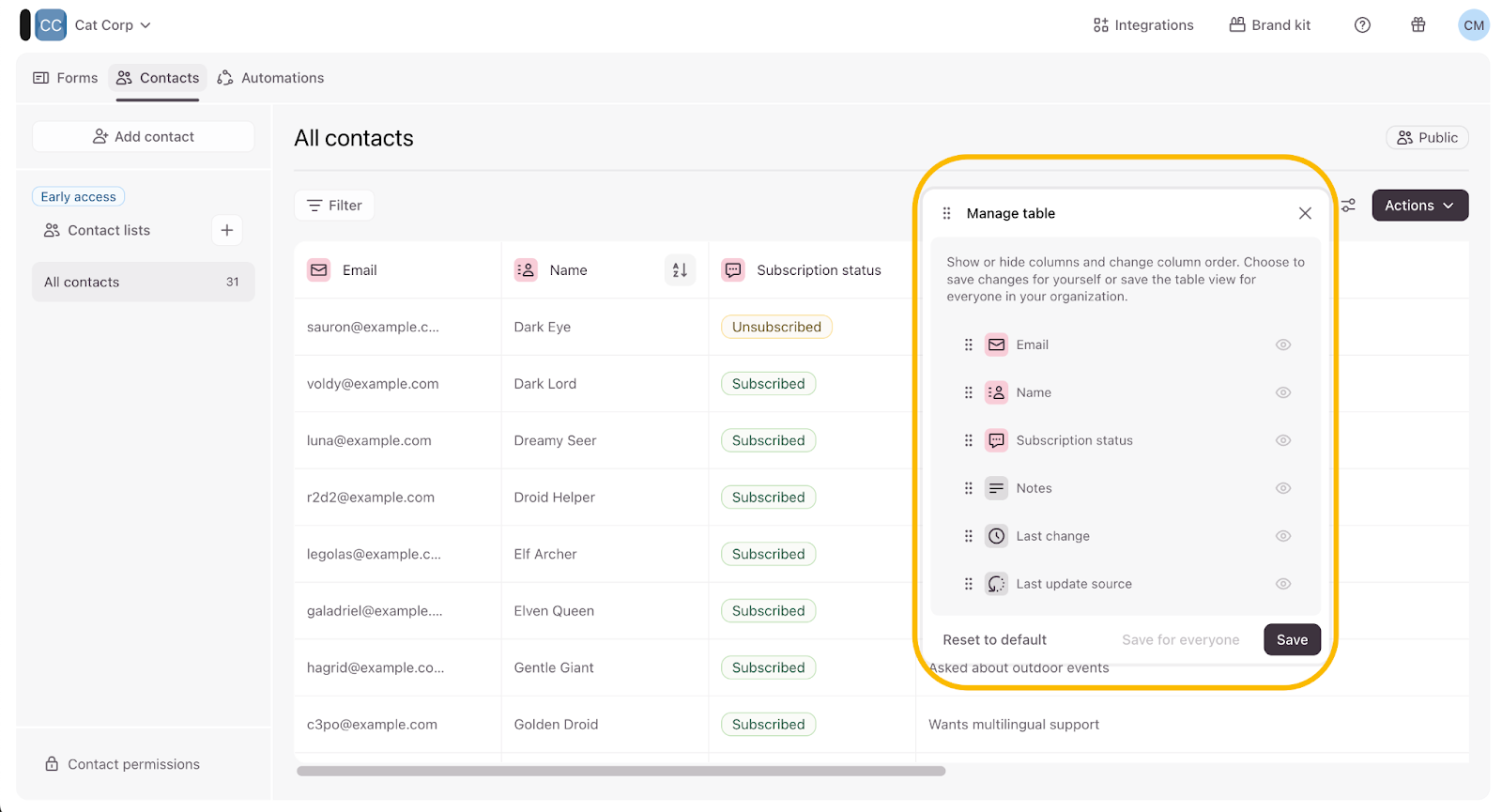This screenshot has height=812, width=1502.
Task: Hide the Last update source column
Action: (1283, 584)
